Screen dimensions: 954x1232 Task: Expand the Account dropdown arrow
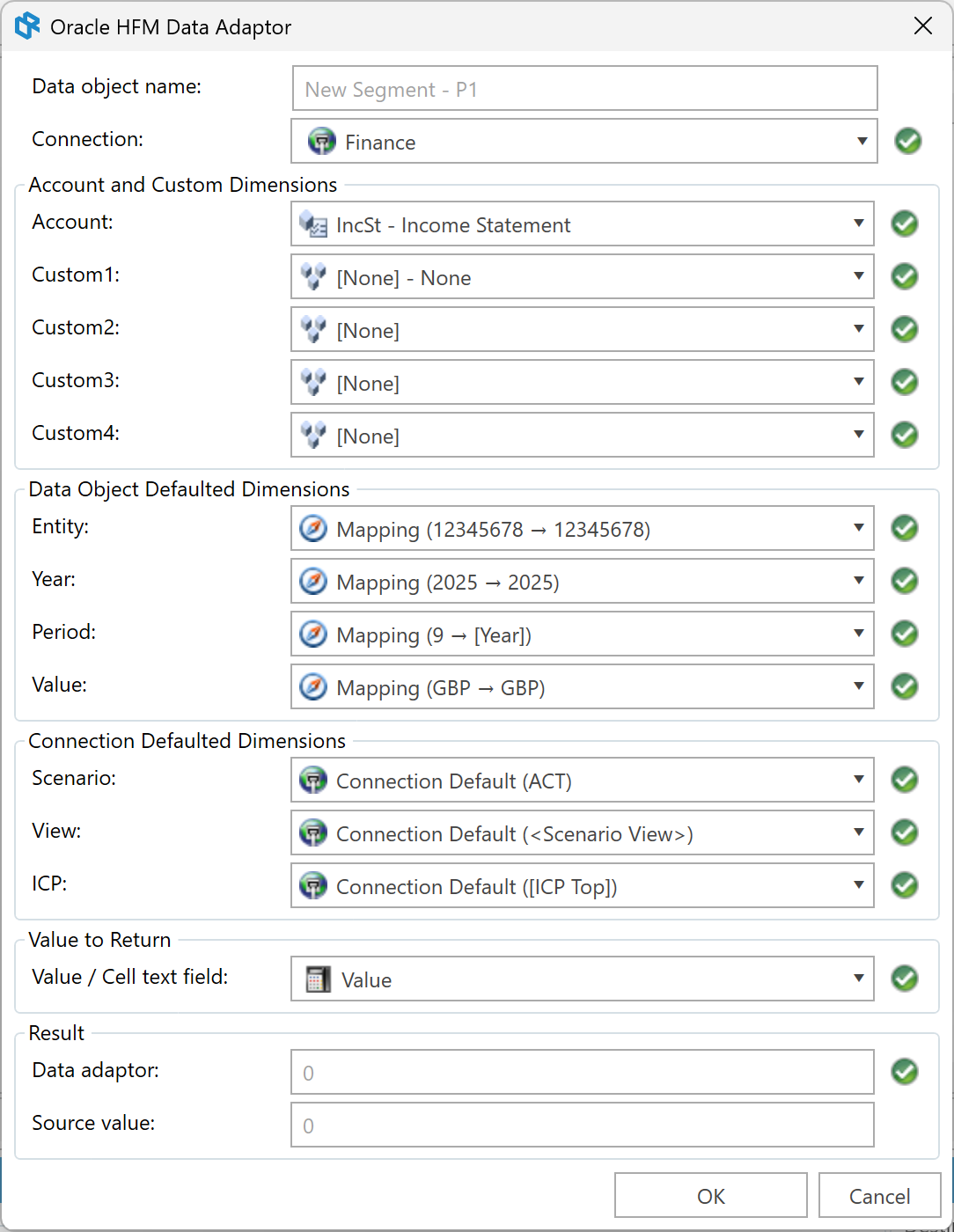[x=859, y=224]
